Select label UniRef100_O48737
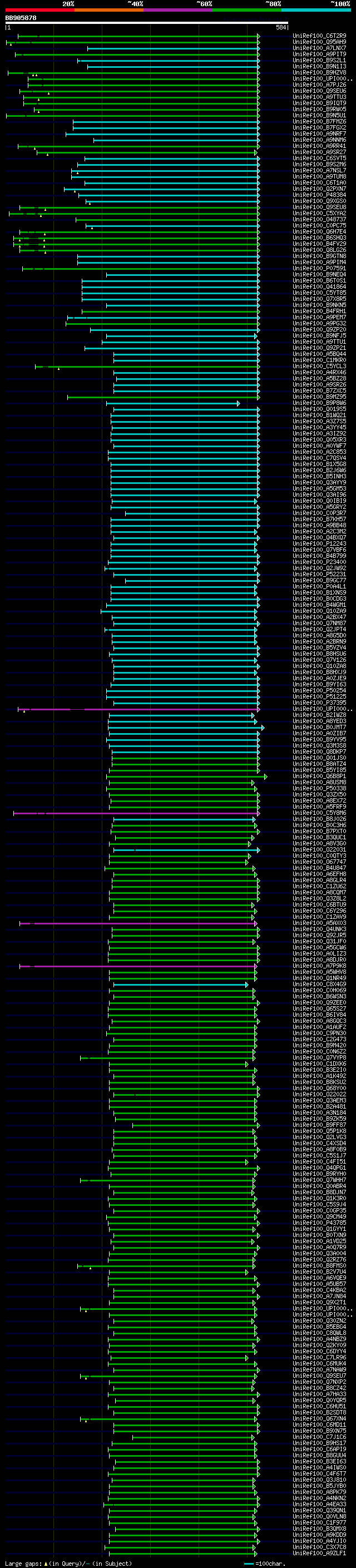This screenshot has width=356, height=1568. [319, 220]
